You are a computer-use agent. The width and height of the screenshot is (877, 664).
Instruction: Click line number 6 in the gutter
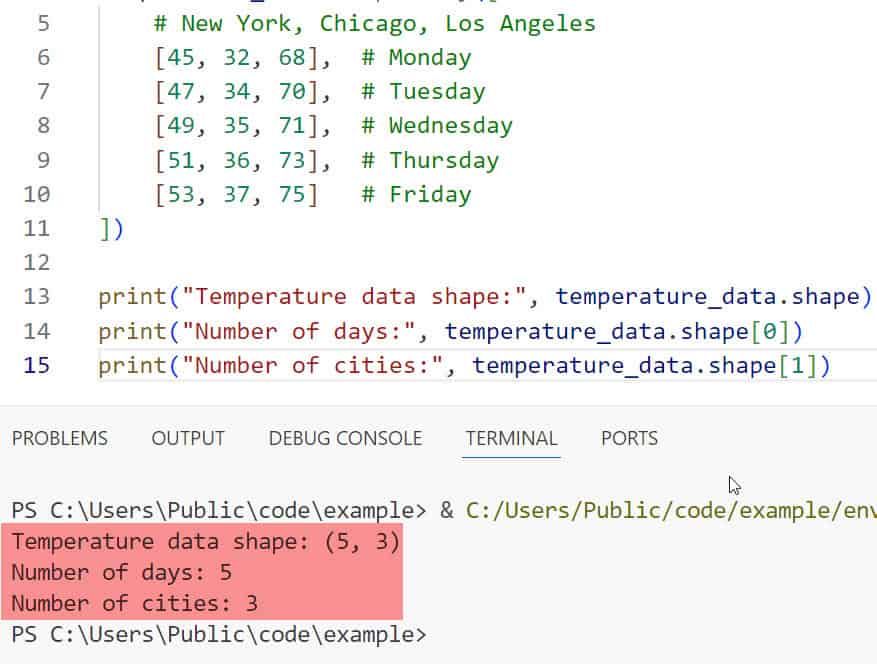(42, 58)
